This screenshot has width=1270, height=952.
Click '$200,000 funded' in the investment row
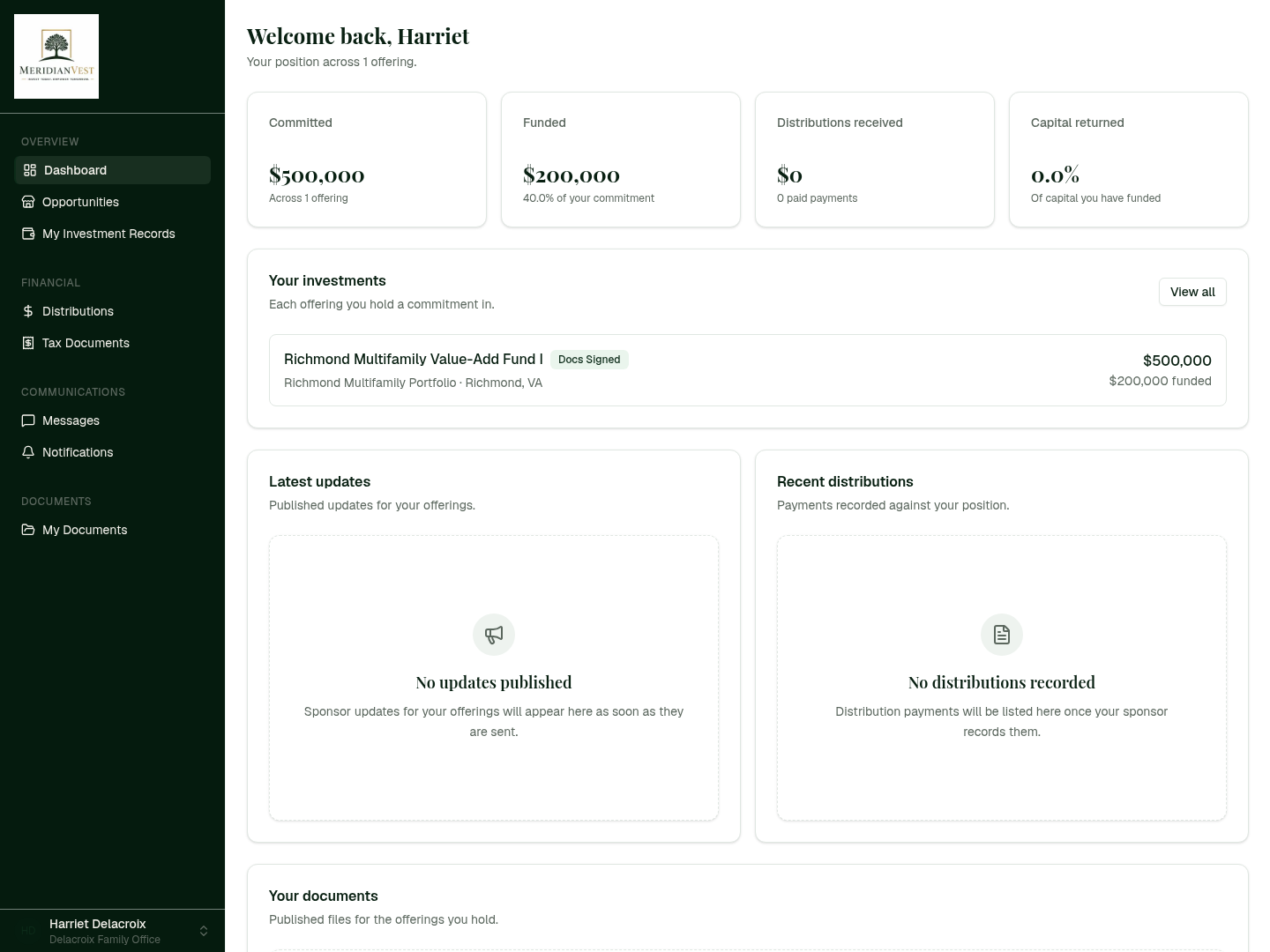pyautogui.click(x=1160, y=381)
